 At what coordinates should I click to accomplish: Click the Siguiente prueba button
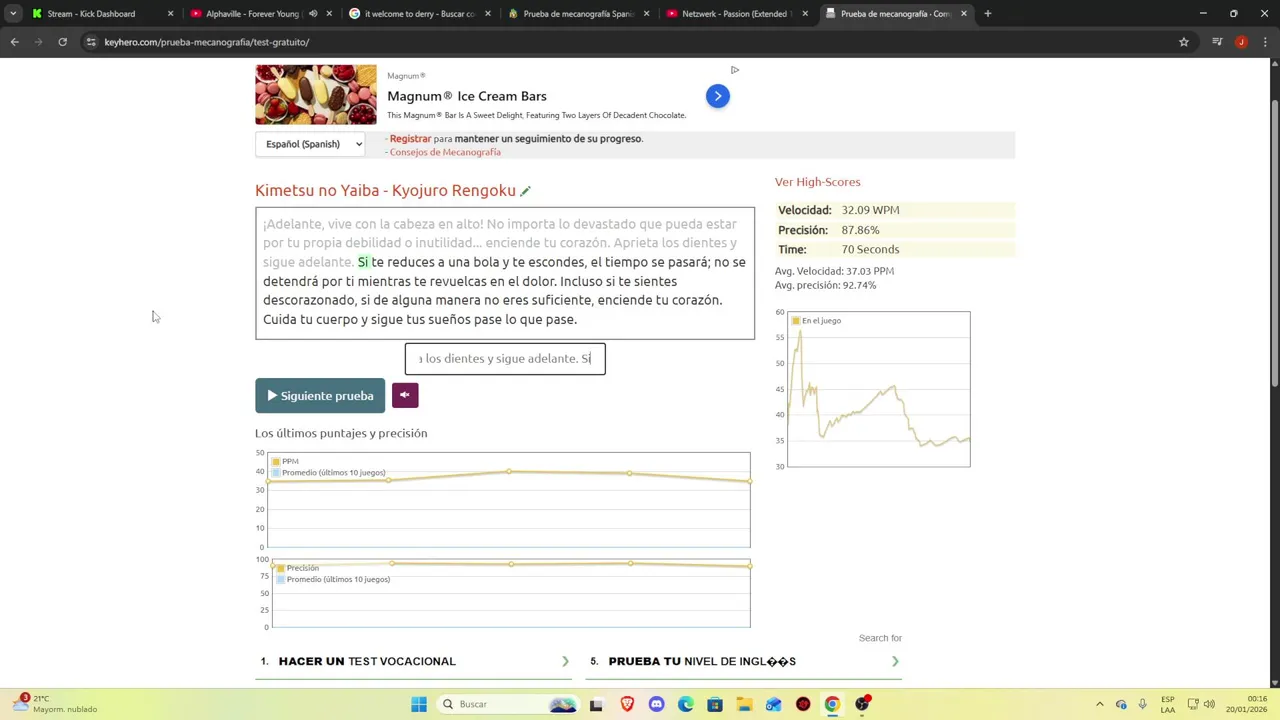(320, 395)
